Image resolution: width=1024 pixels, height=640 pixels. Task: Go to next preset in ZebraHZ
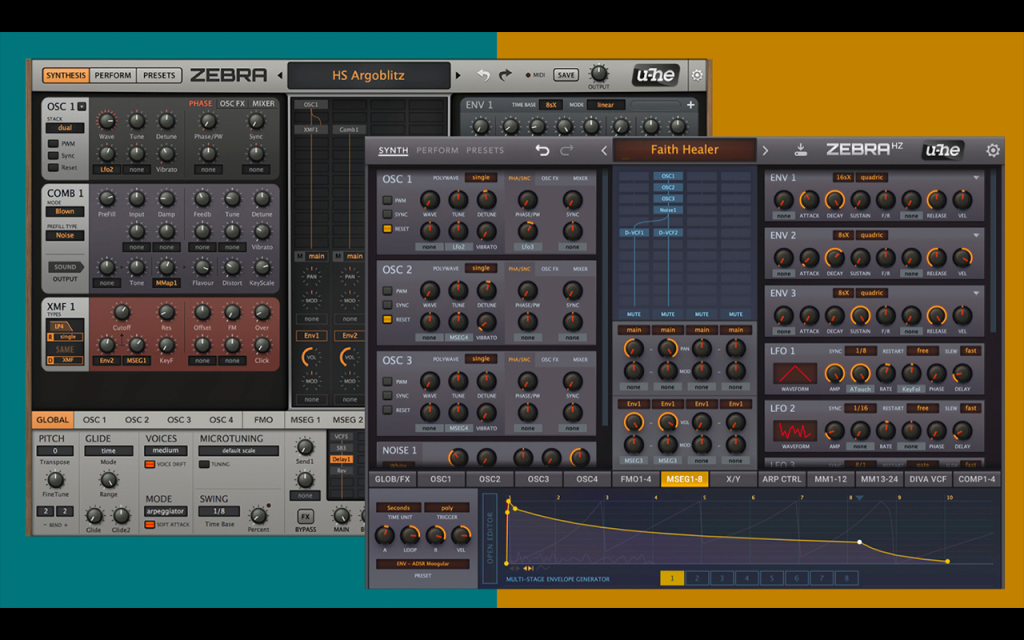coord(765,151)
